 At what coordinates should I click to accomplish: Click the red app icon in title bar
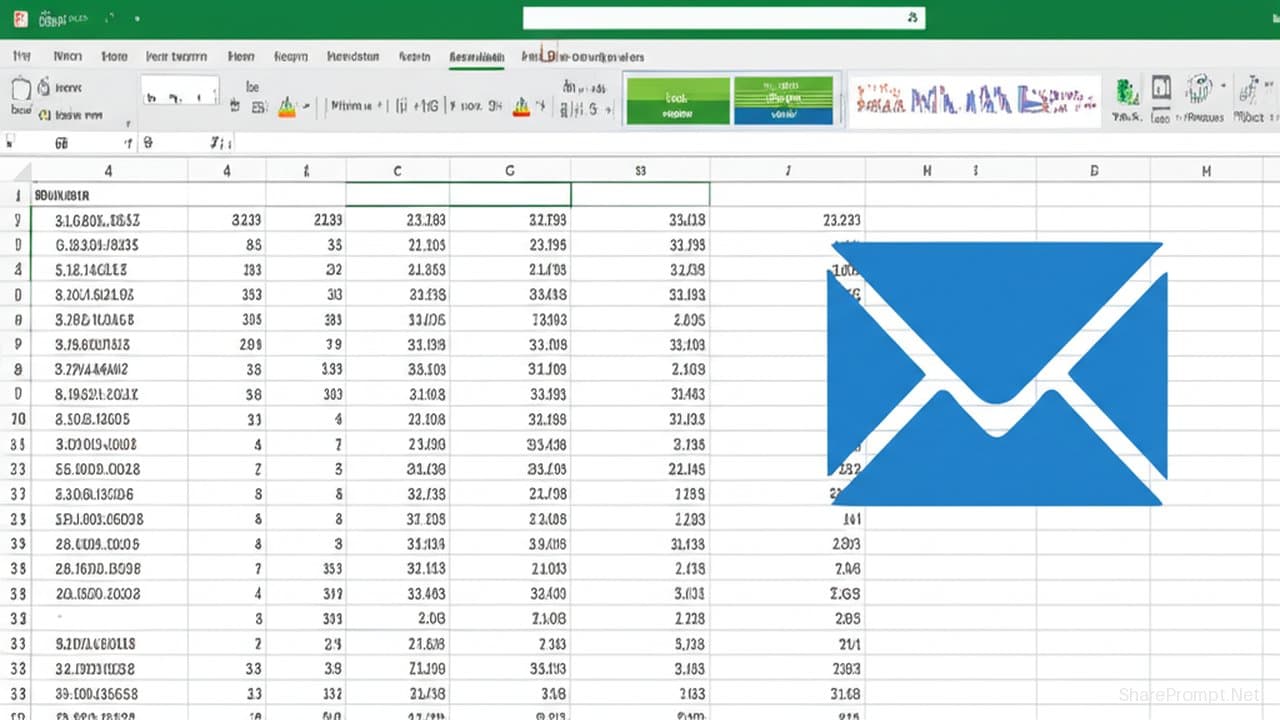pos(20,18)
